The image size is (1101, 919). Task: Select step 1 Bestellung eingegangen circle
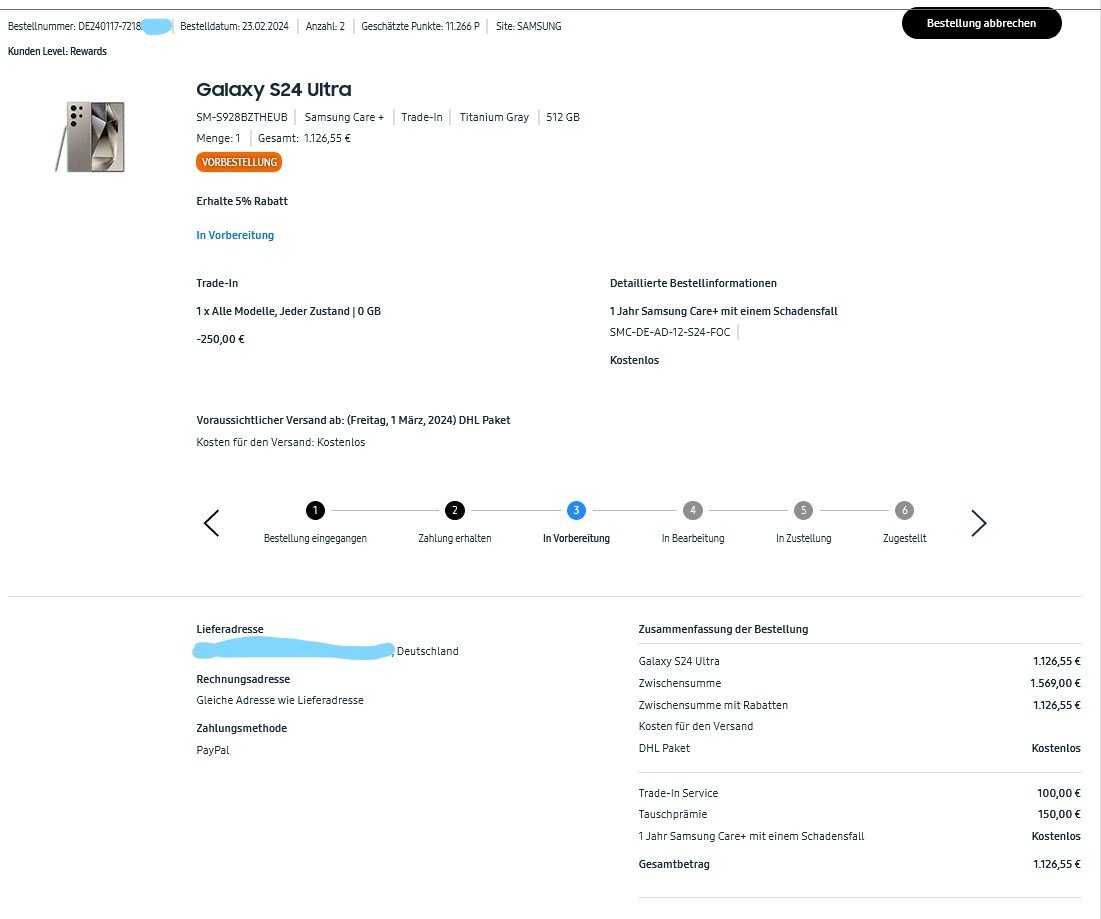tap(315, 510)
